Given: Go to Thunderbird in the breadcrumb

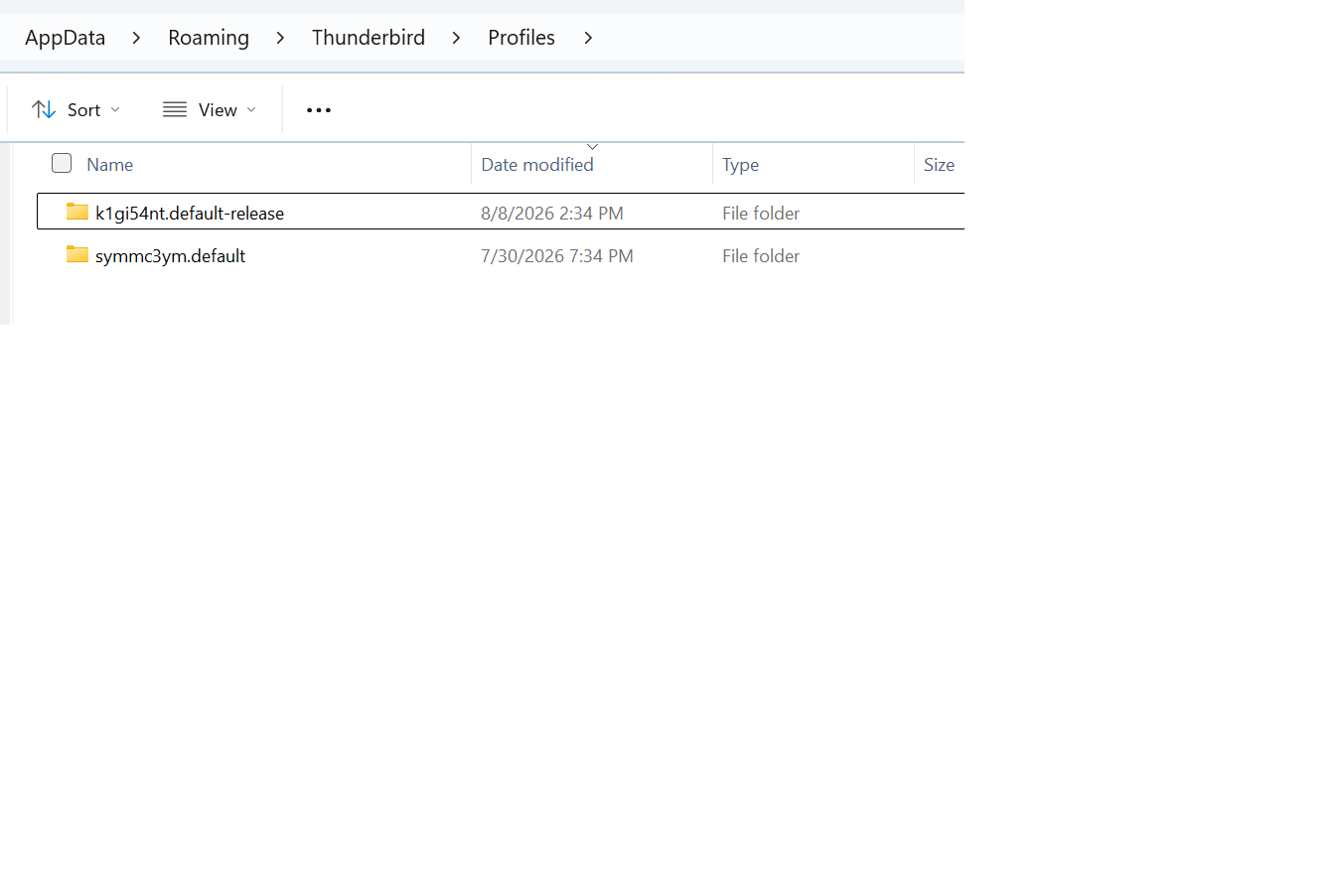Looking at the screenshot, I should click(x=369, y=38).
